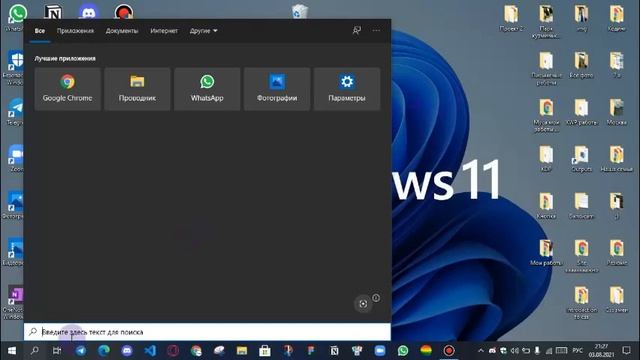Viewport: 640px width, 360px height.
Task: Switch to the Приложения tab
Action: [x=75, y=31]
